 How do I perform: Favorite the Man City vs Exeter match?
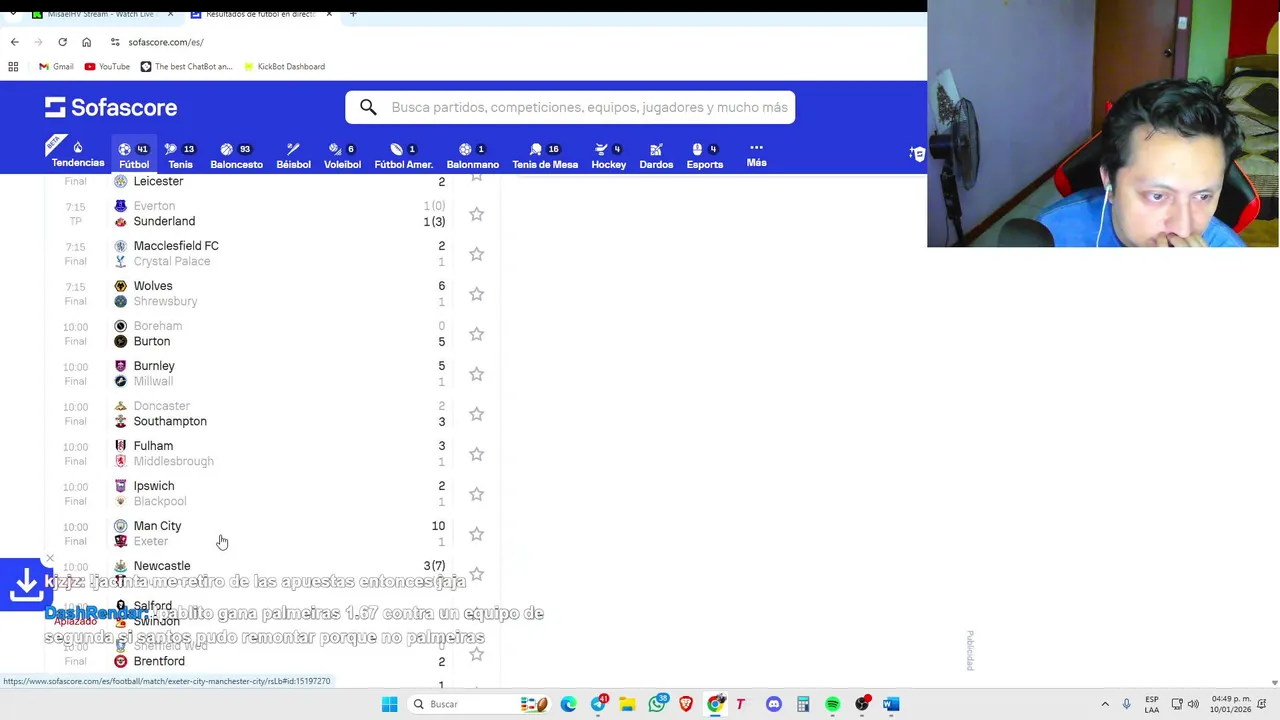pyautogui.click(x=476, y=534)
